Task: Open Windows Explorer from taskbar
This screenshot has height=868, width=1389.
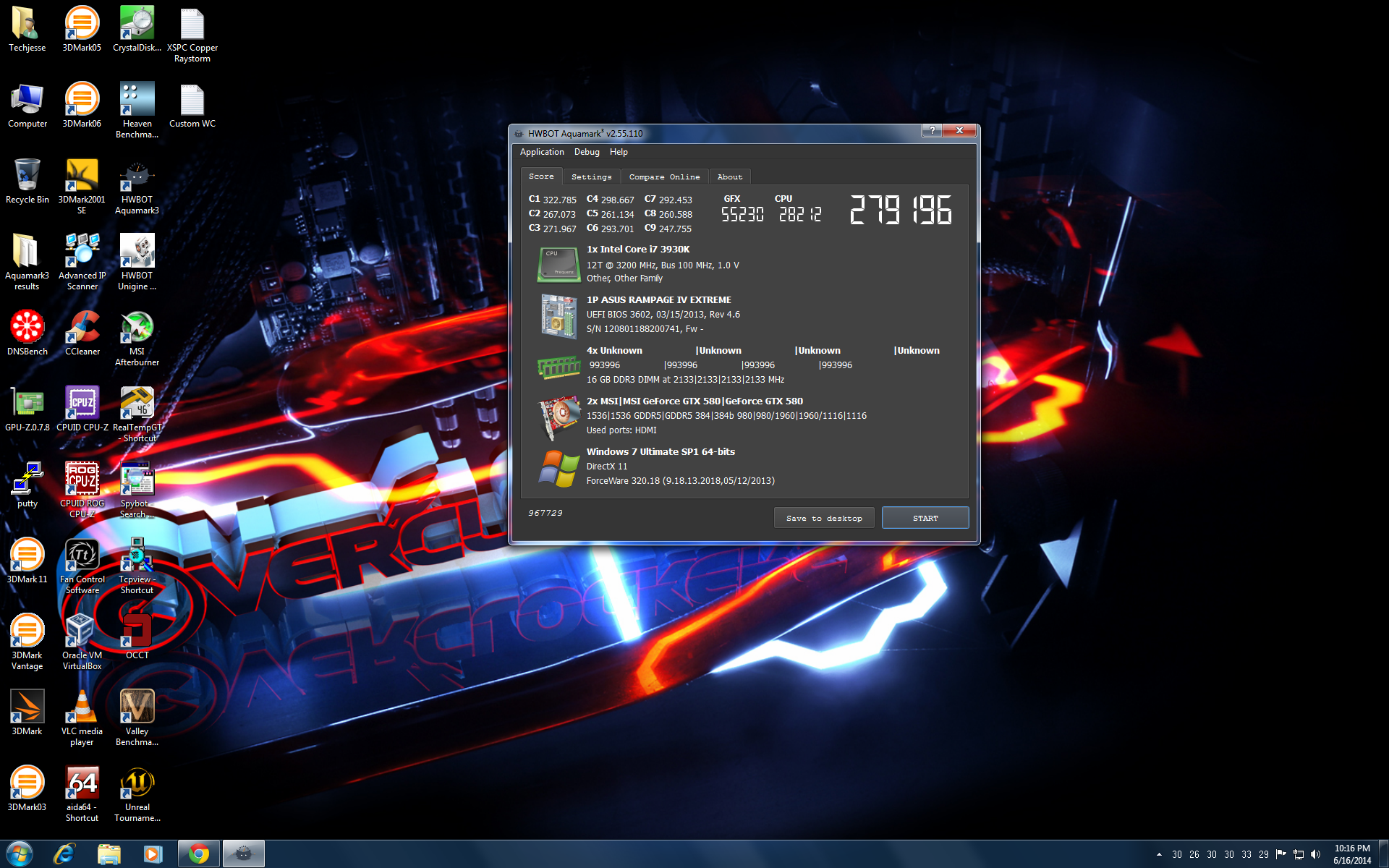Action: tap(109, 854)
